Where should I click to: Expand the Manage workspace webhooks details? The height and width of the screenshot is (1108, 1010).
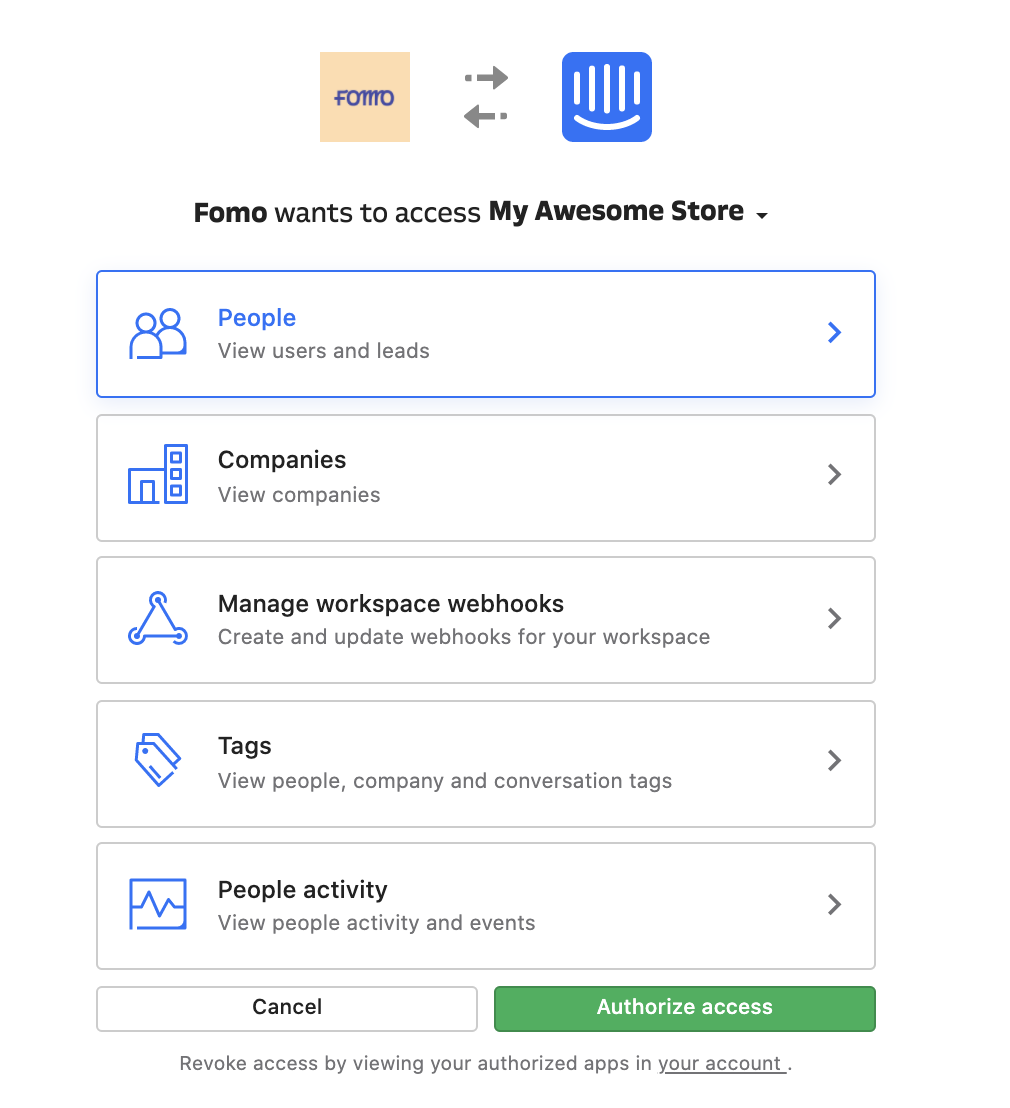tap(834, 619)
